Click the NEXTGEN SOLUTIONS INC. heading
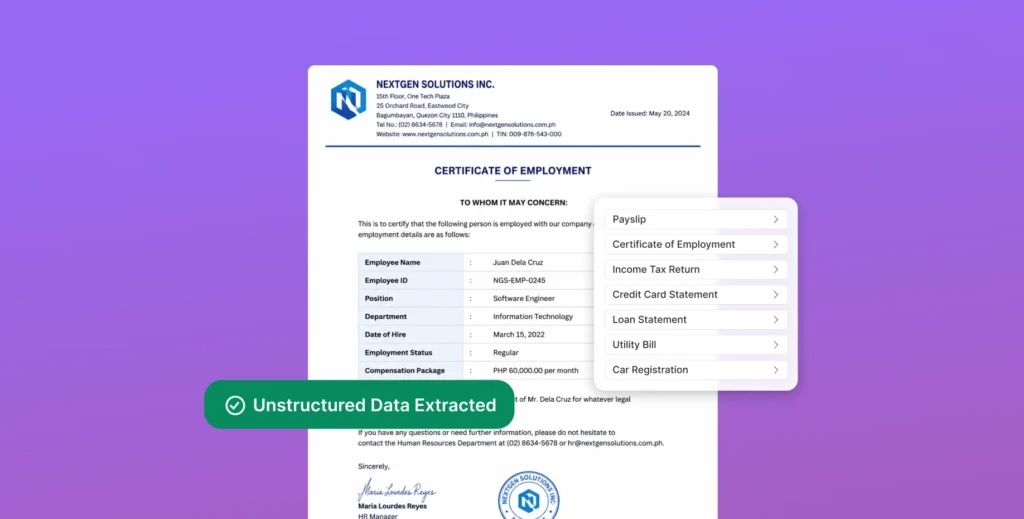1024x519 pixels. [x=435, y=84]
